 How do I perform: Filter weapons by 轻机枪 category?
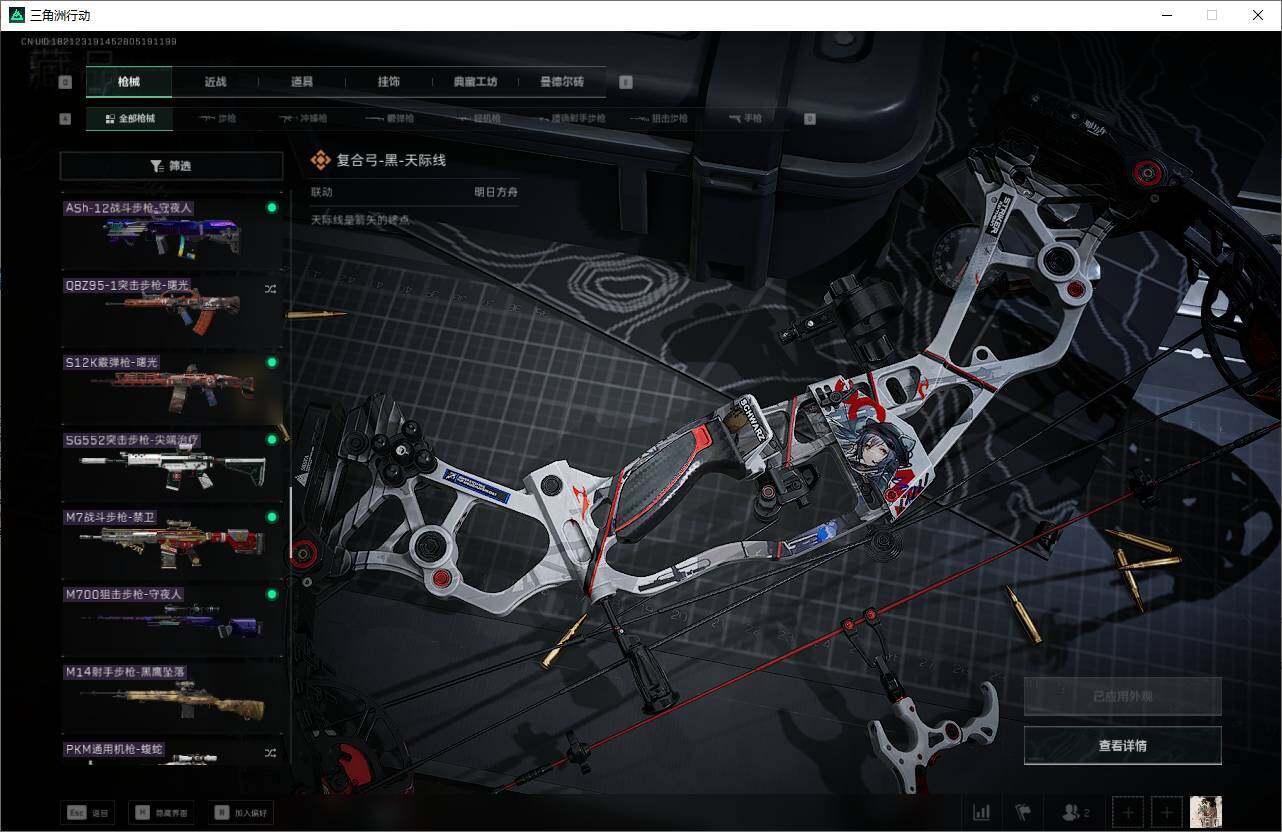tap(476, 118)
